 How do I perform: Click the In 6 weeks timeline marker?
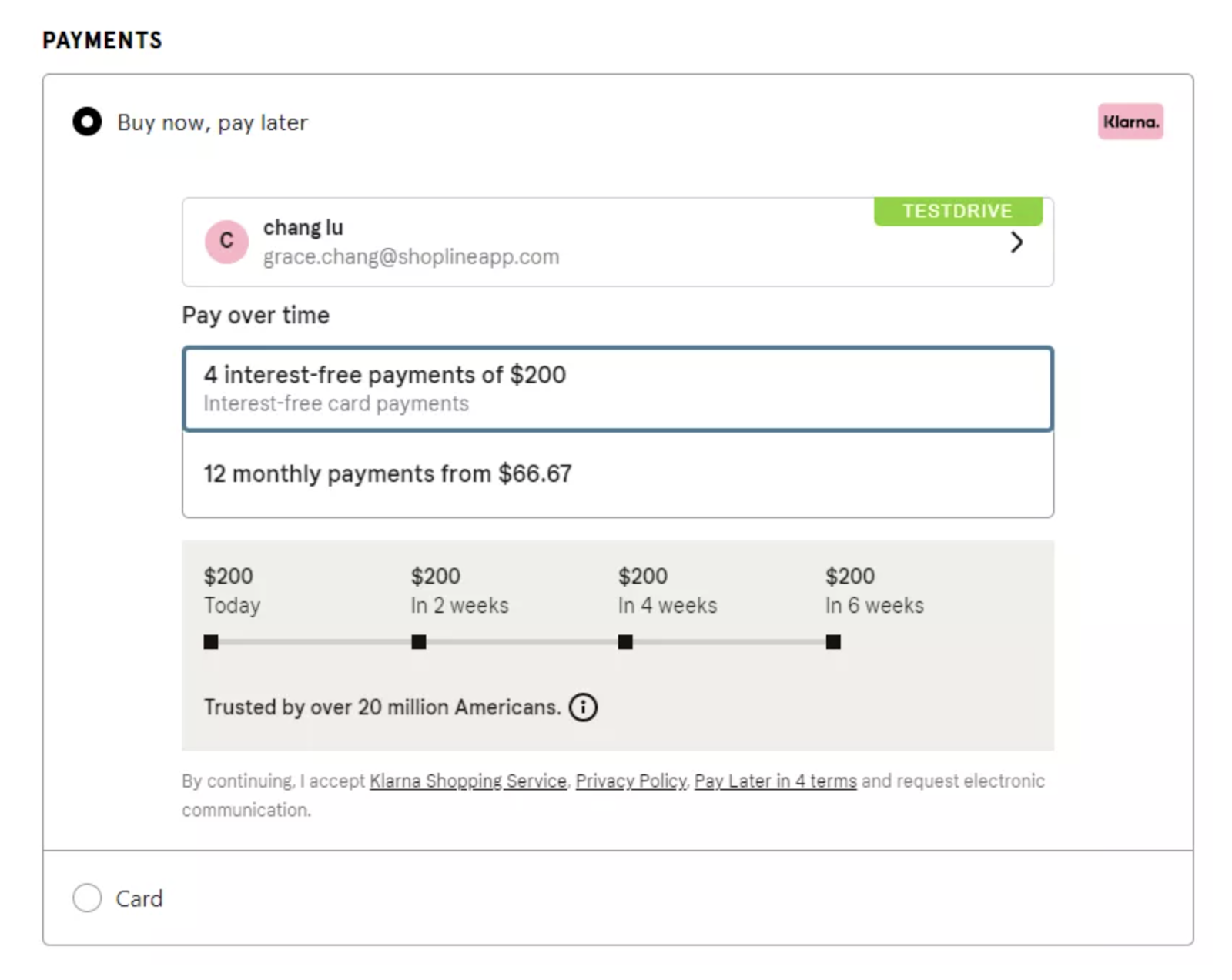click(833, 642)
